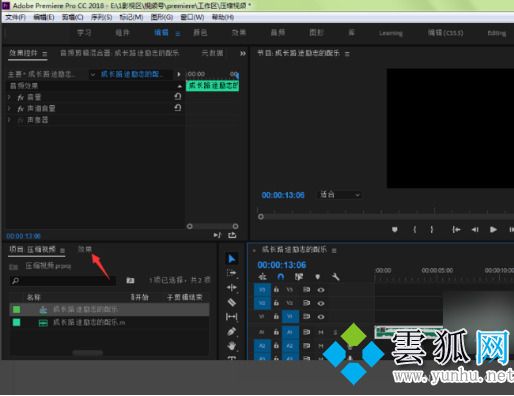This screenshot has width=514, height=396.
Task: Toggle the timeline Snap magnet icon
Action: pyautogui.click(x=281, y=277)
